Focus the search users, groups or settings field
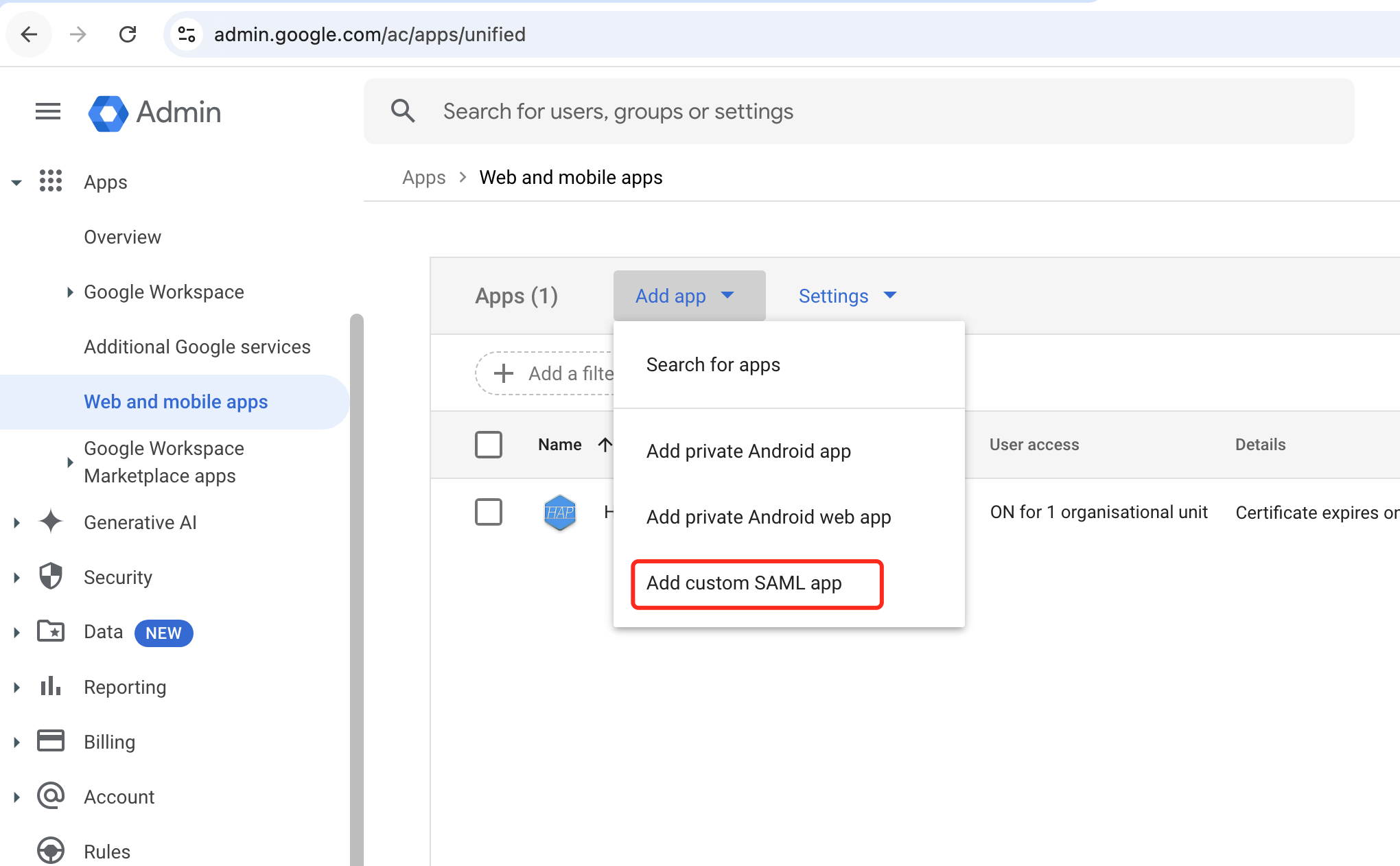Screen dimensions: 1400x866 [x=859, y=111]
